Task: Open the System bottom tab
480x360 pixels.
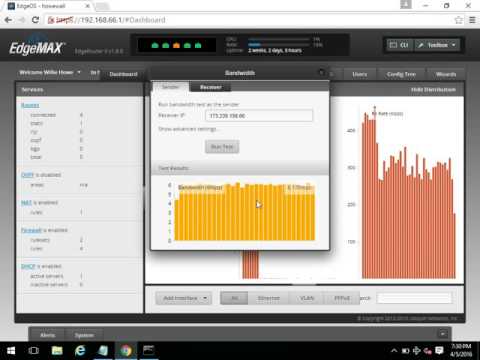Action: click(x=84, y=335)
